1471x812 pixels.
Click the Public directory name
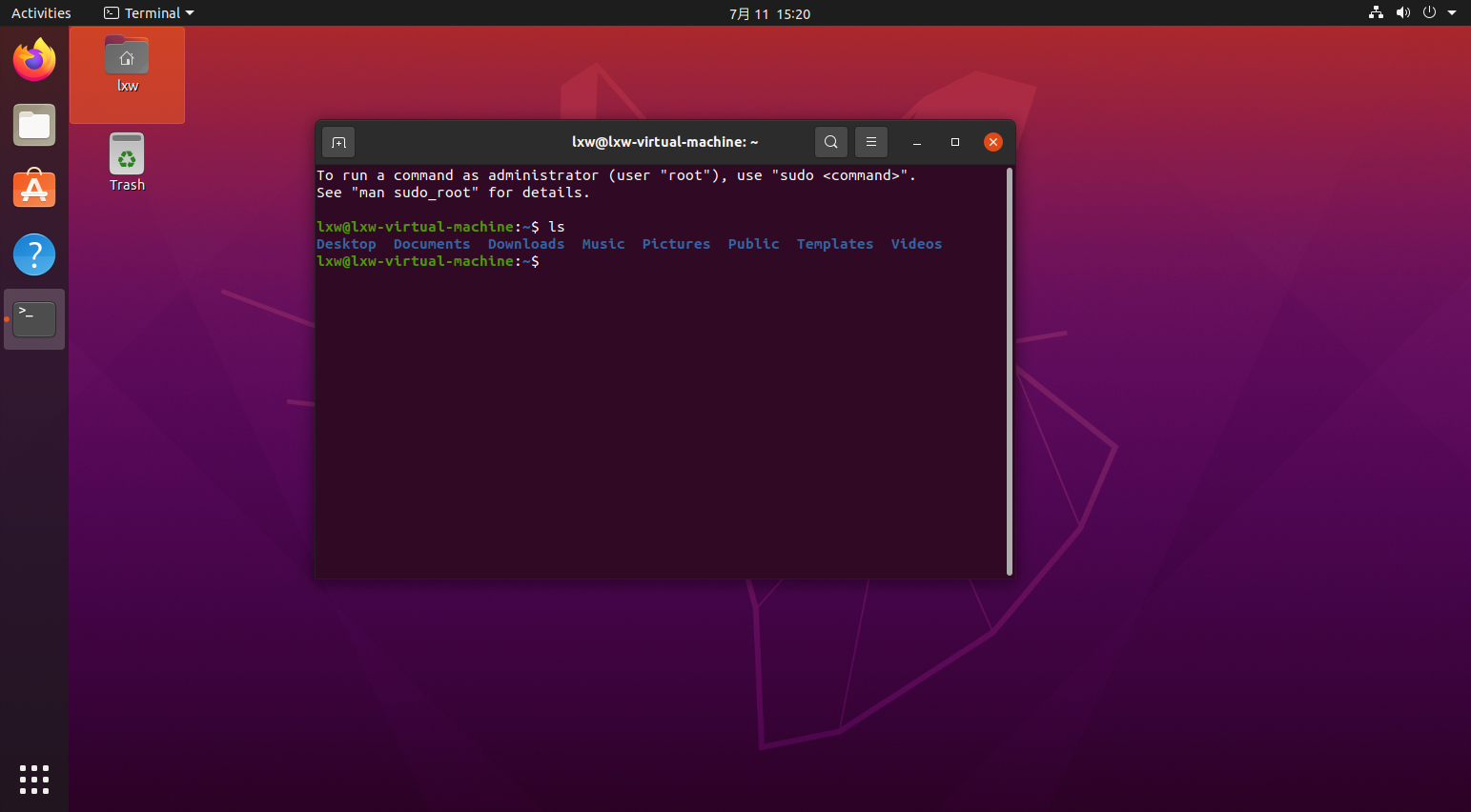pos(753,244)
